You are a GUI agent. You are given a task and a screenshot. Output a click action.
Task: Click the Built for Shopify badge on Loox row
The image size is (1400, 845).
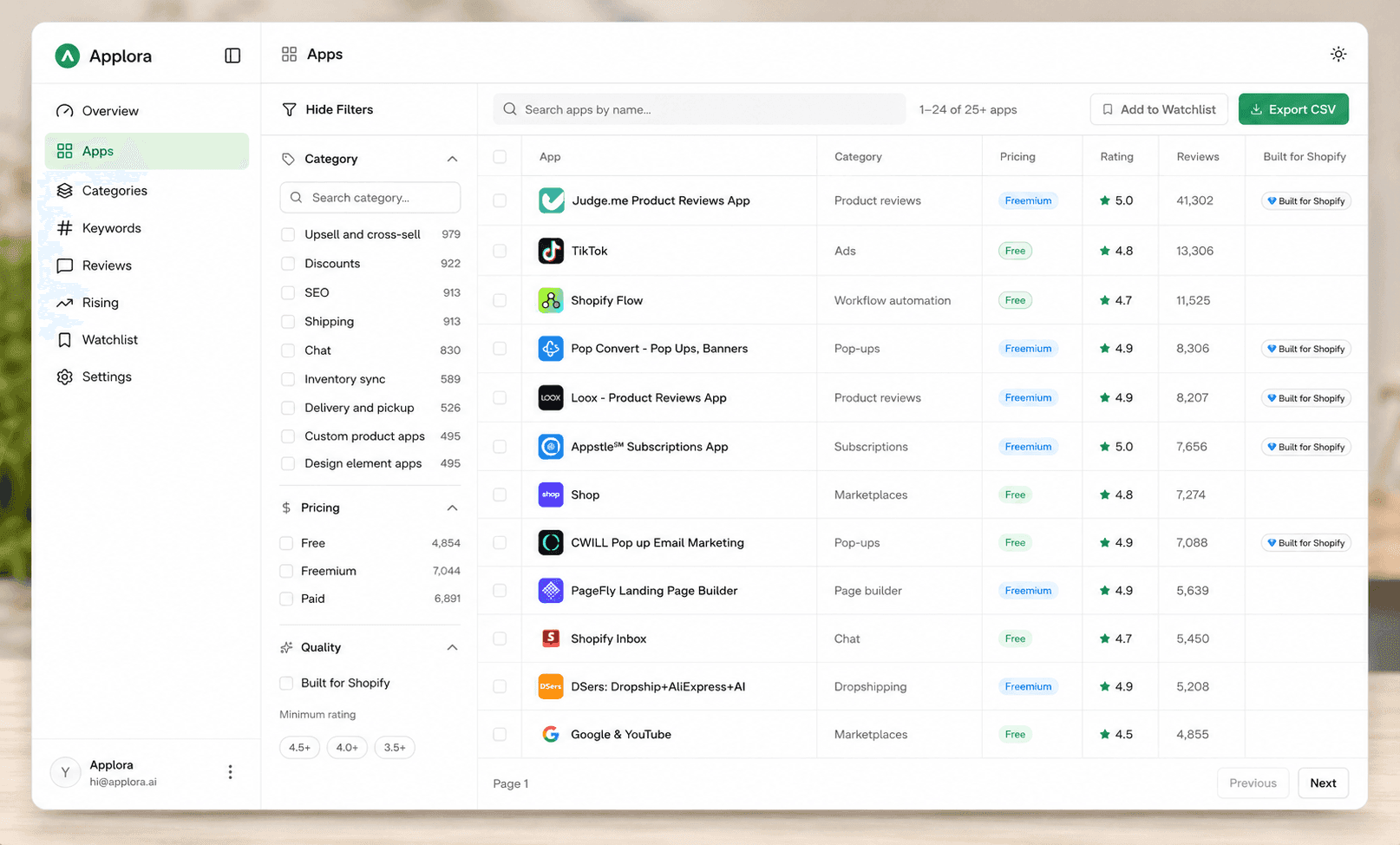click(x=1305, y=398)
